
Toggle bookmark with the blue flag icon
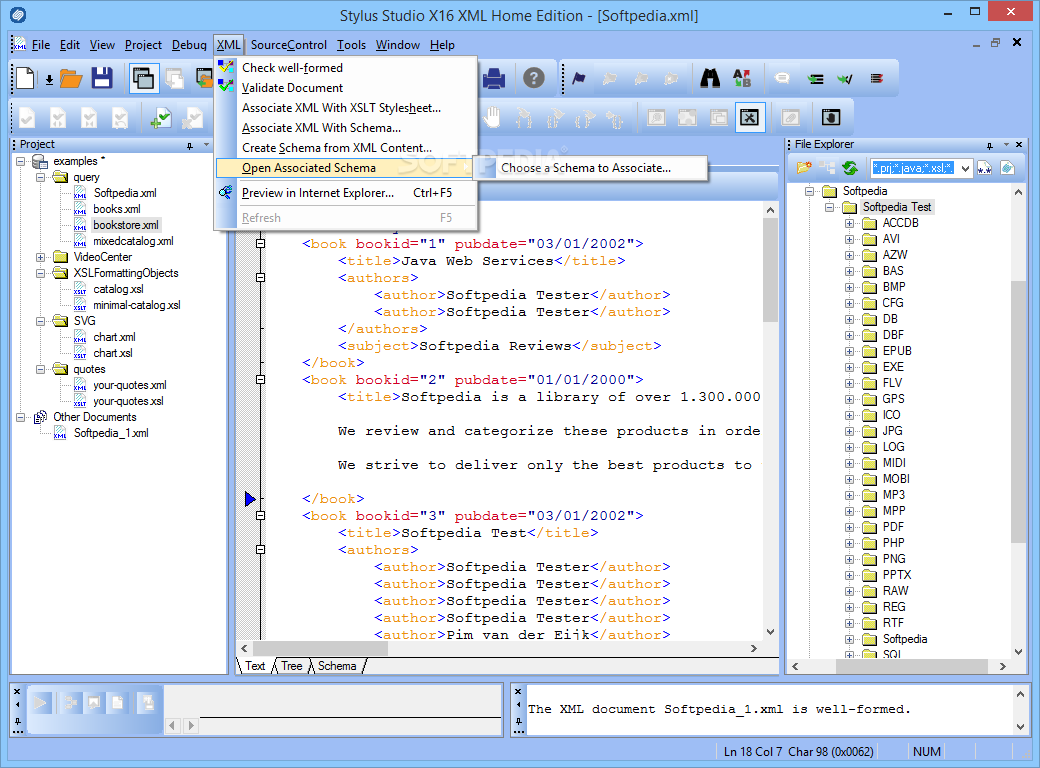click(x=578, y=79)
